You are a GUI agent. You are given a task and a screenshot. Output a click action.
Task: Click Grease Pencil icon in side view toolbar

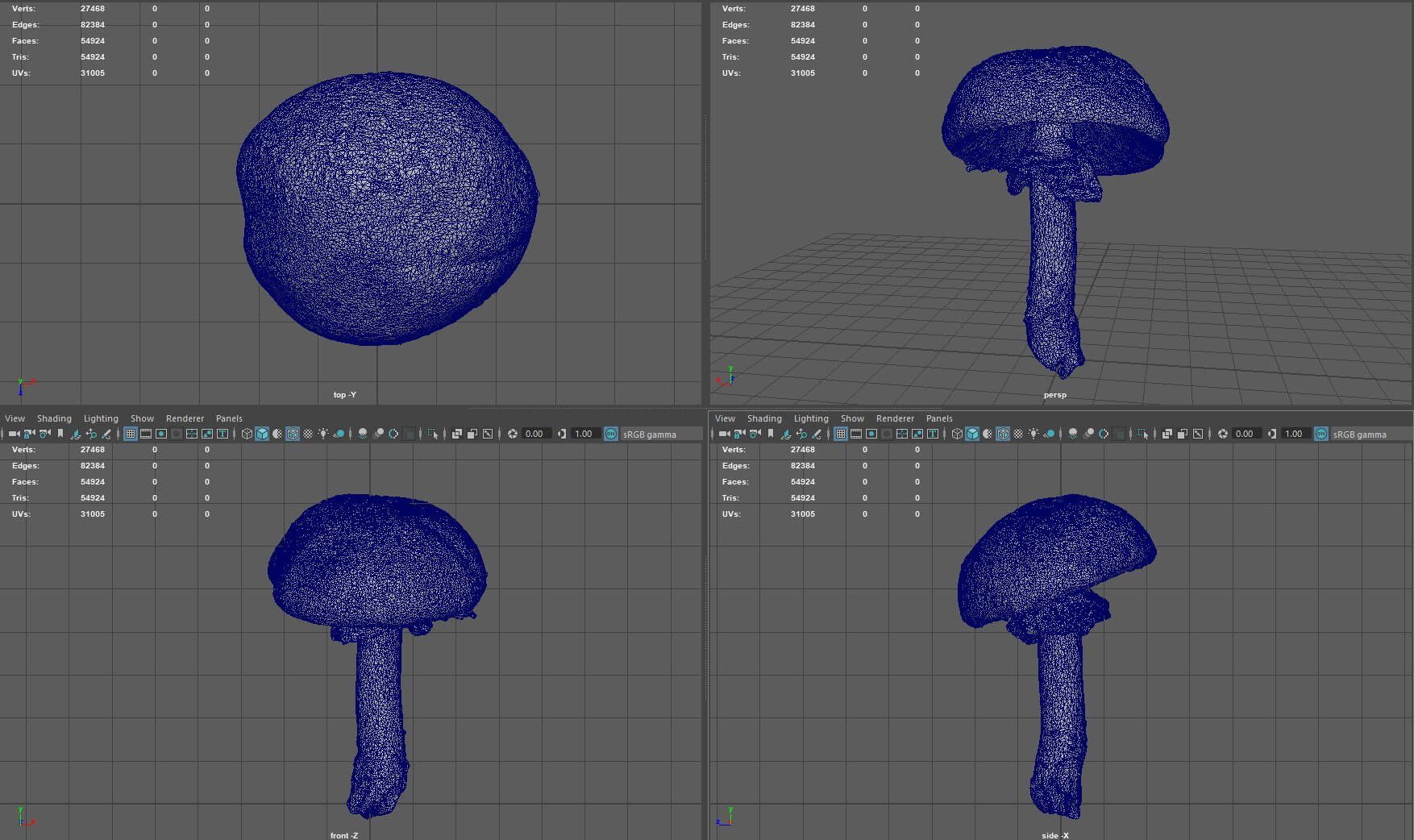click(817, 434)
